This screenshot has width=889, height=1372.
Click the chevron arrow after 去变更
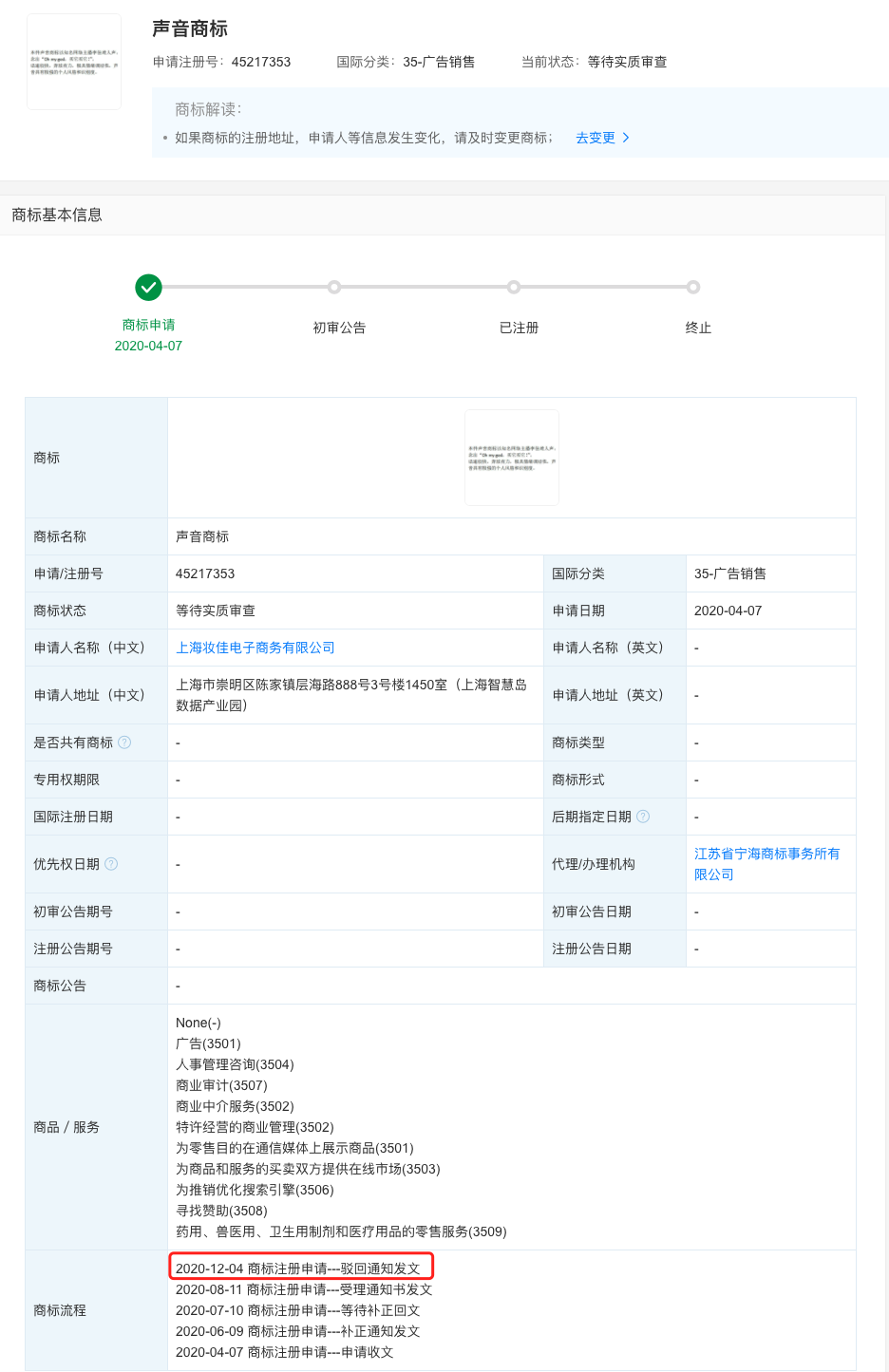pyautogui.click(x=626, y=138)
